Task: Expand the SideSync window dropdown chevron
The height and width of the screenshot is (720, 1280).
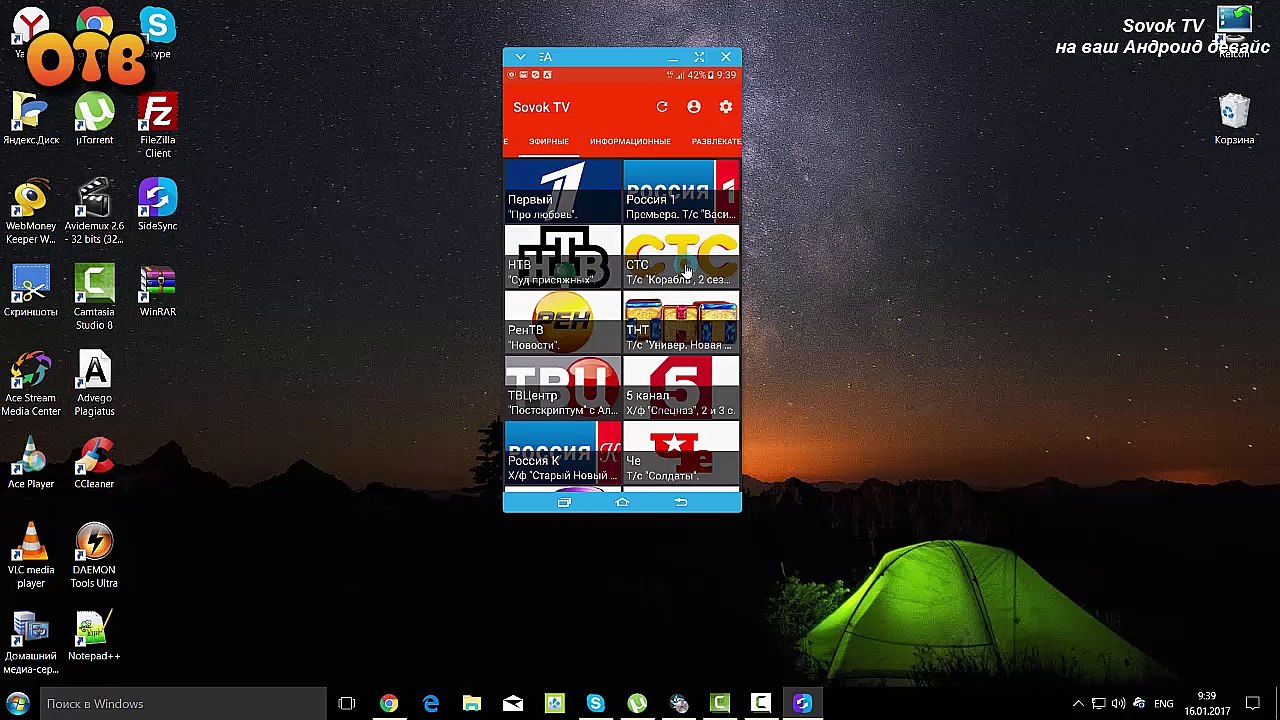Action: 520,57
